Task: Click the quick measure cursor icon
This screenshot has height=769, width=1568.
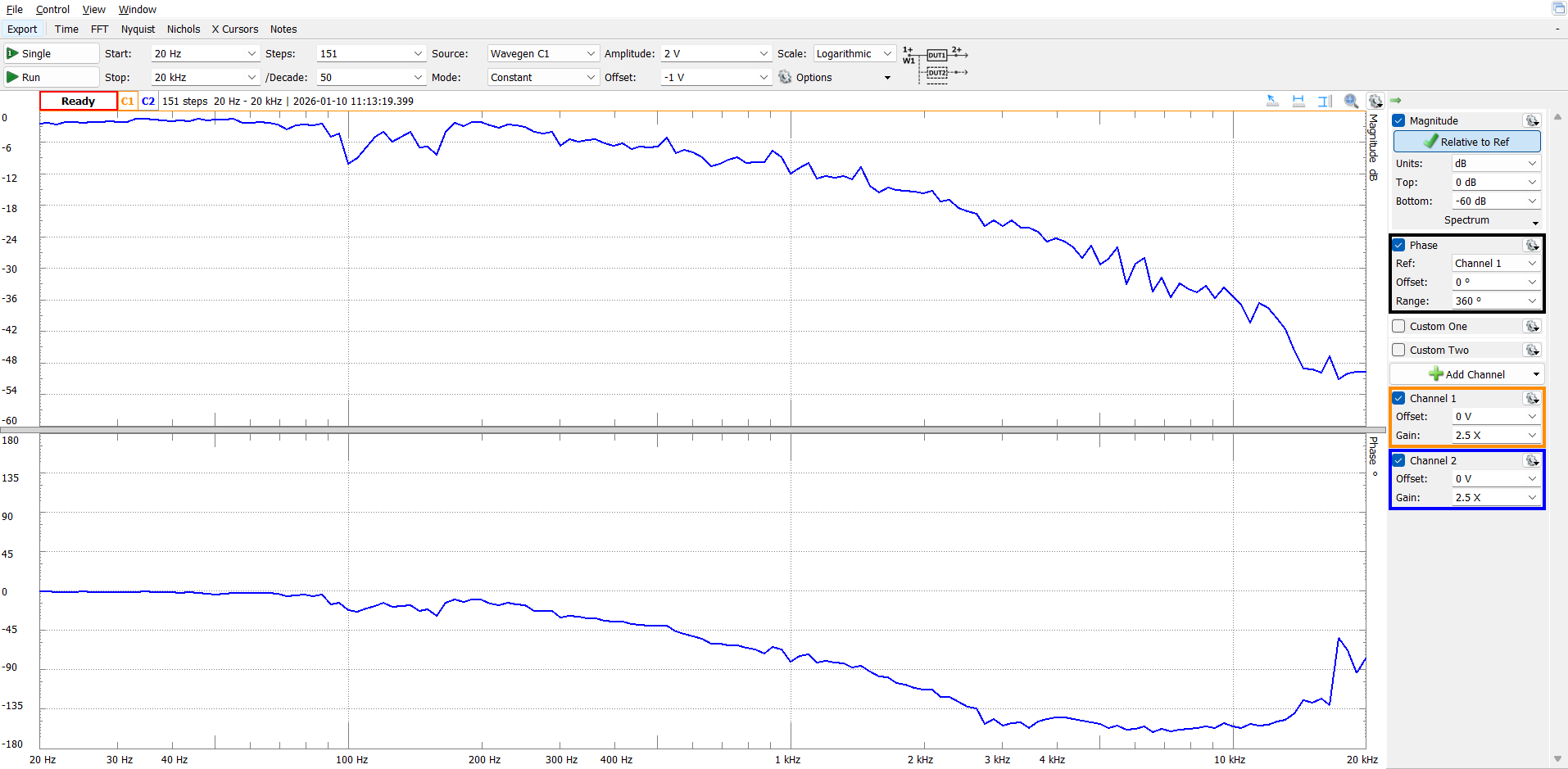Action: [x=1272, y=101]
